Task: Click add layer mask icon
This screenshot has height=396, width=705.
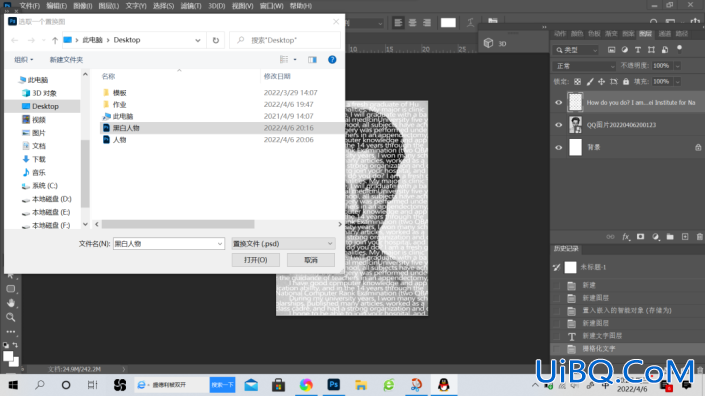Action: pyautogui.click(x=640, y=237)
